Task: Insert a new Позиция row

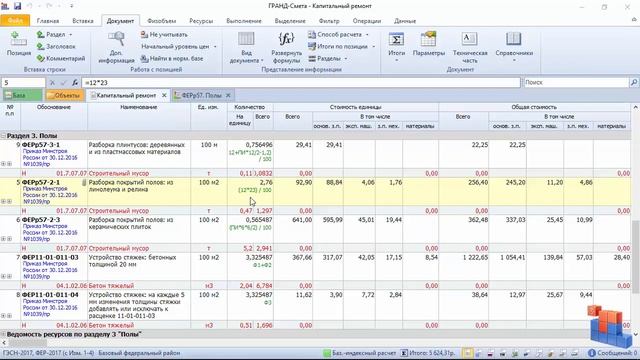Action: click(18, 44)
